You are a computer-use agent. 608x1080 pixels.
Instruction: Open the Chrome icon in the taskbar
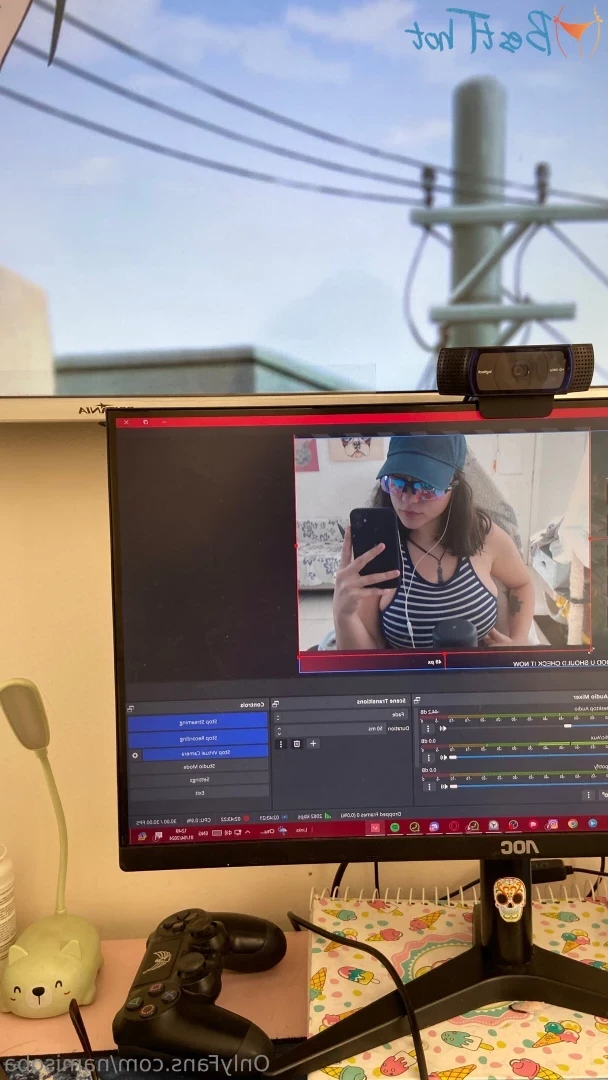572,823
